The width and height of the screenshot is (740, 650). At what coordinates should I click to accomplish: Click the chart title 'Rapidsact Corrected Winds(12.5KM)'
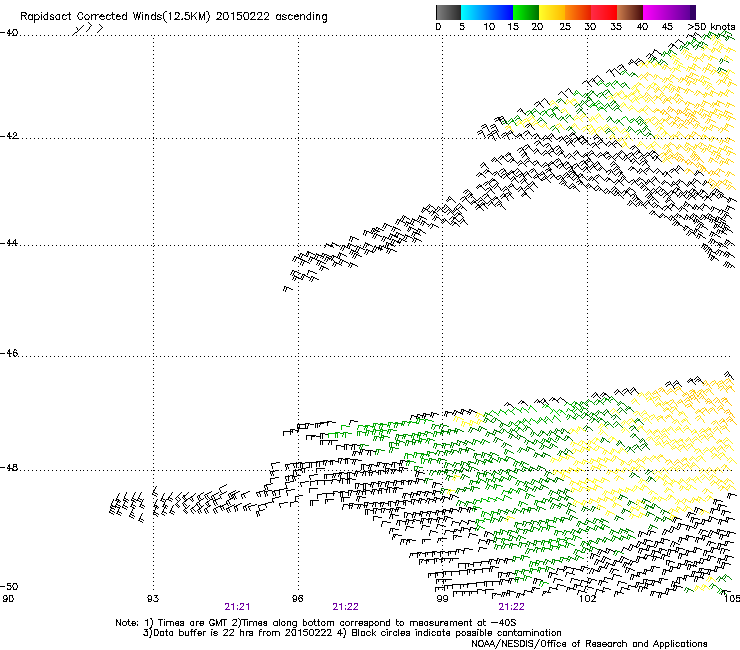pyautogui.click(x=115, y=17)
